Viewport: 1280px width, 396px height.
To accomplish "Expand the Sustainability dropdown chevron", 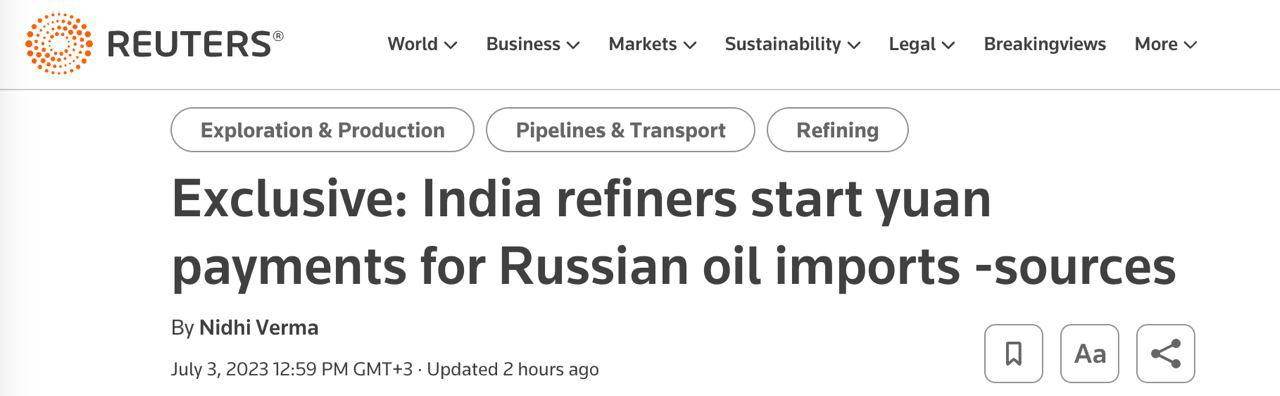I will (x=853, y=45).
